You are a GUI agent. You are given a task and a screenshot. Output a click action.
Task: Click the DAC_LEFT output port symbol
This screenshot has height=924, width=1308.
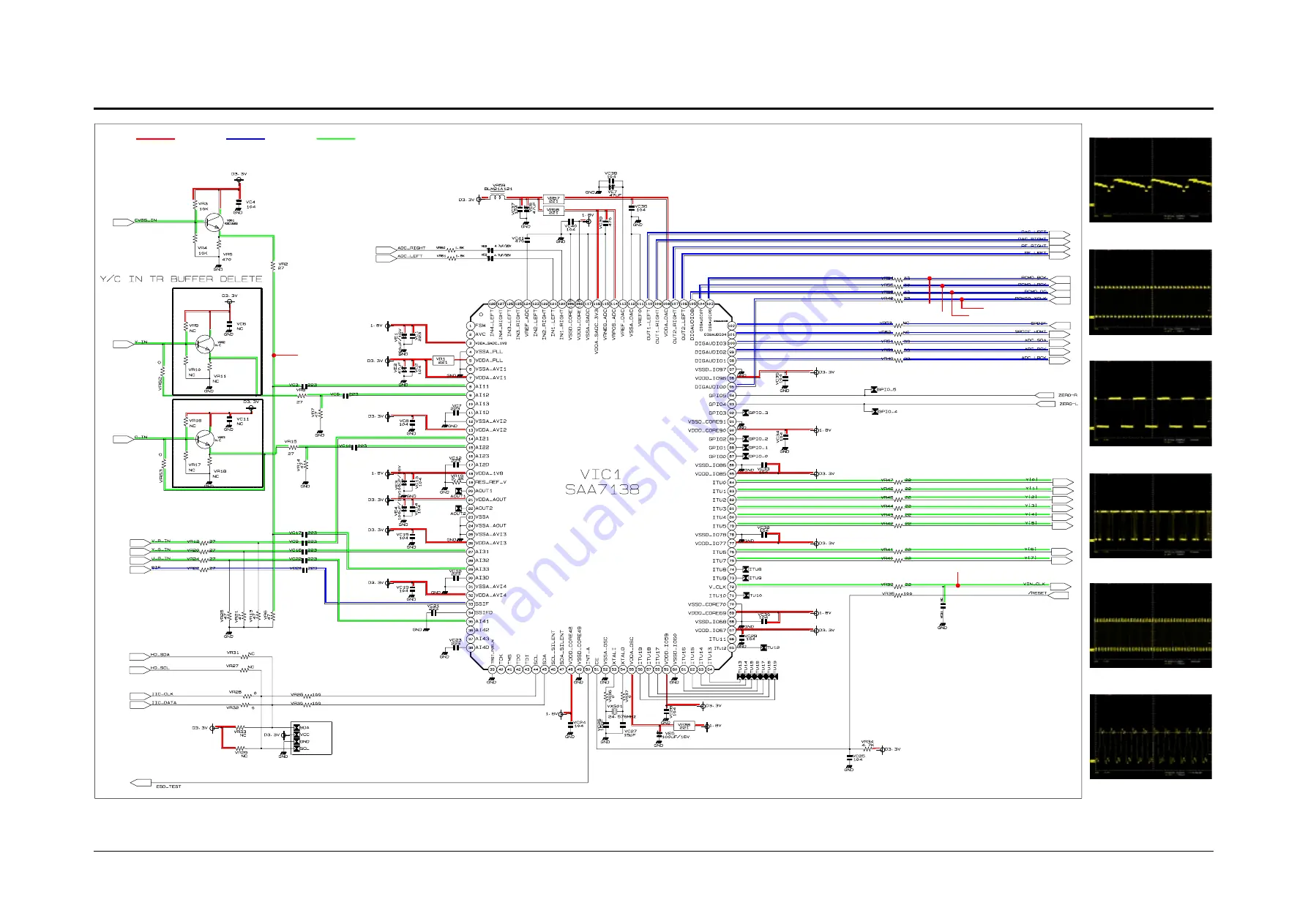click(1059, 234)
